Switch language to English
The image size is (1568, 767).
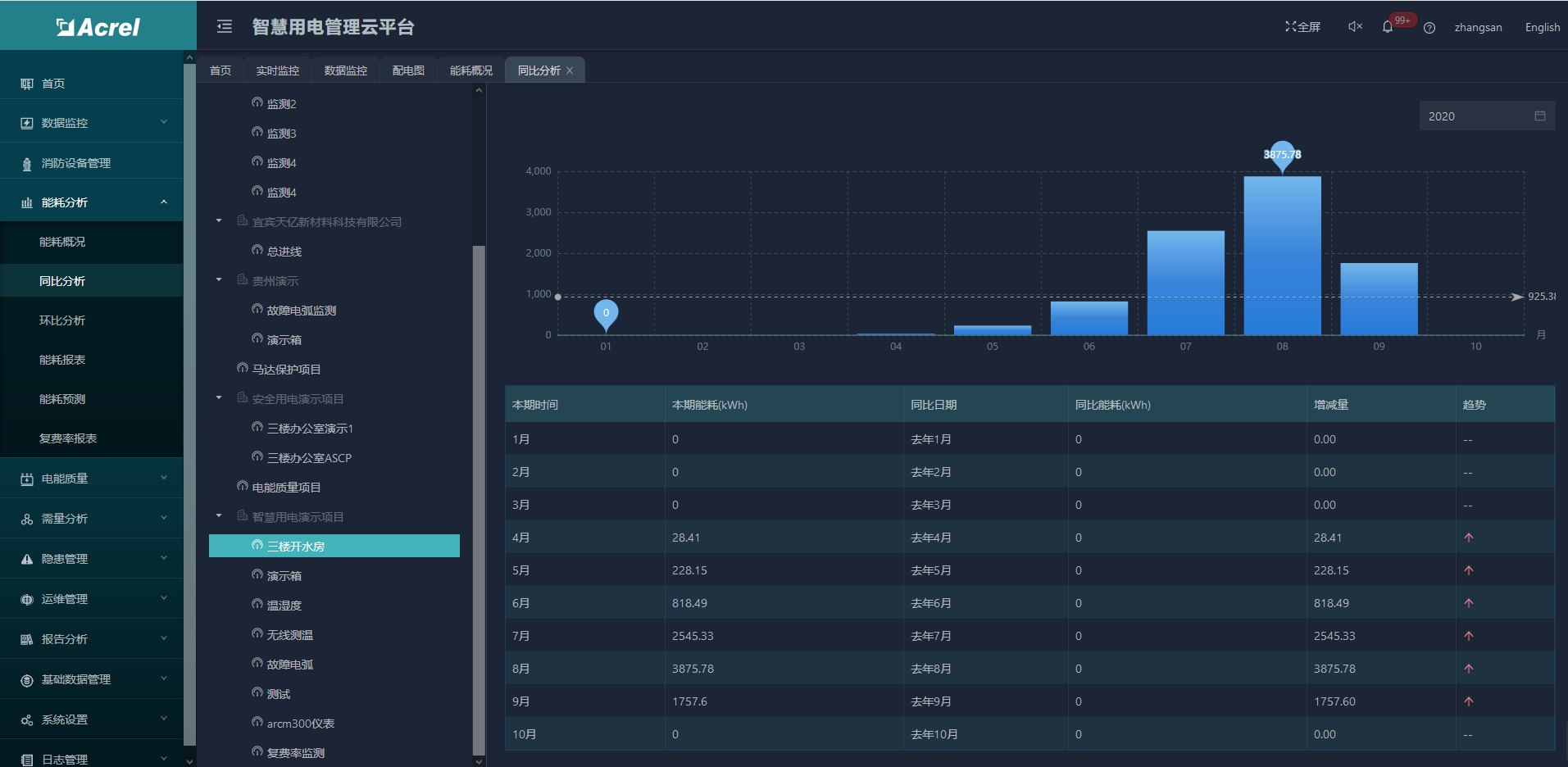1542,27
